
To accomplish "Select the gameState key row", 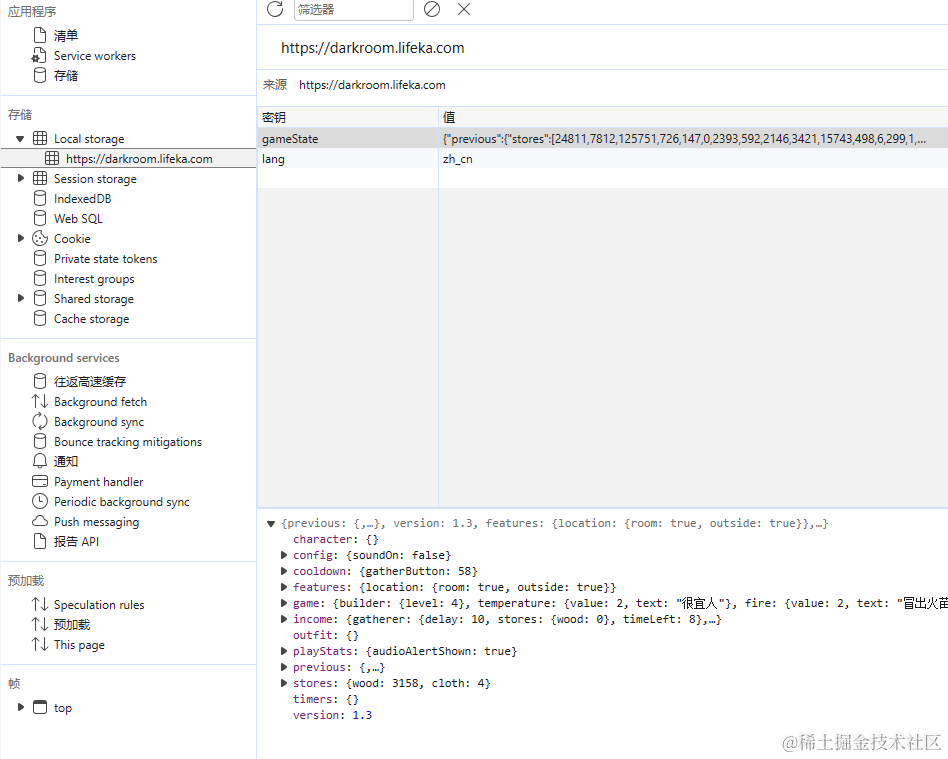I will (x=603, y=138).
